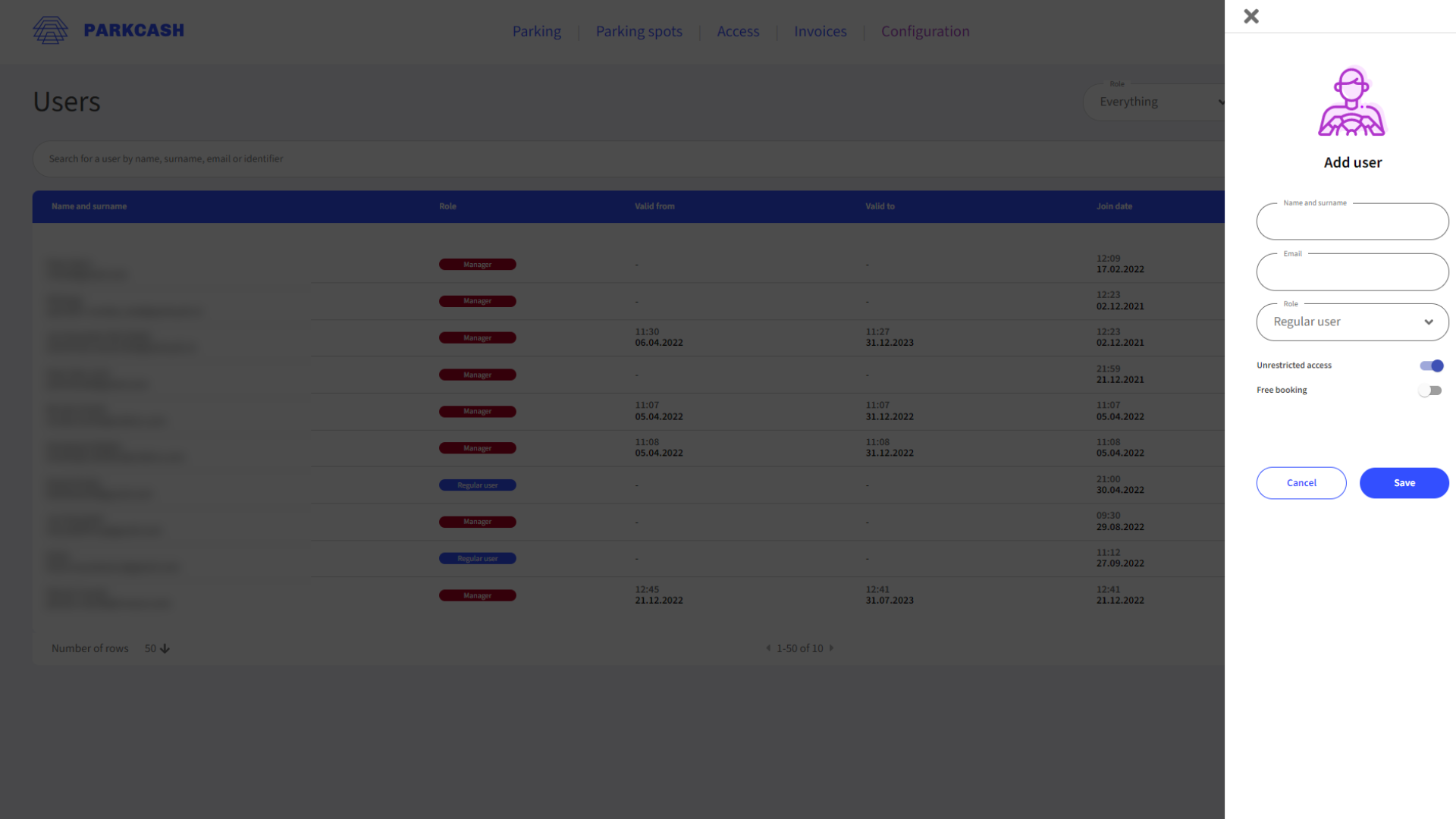The image size is (1456, 819).
Task: Open the Role dropdown showing Regular user
Action: [x=1352, y=322]
